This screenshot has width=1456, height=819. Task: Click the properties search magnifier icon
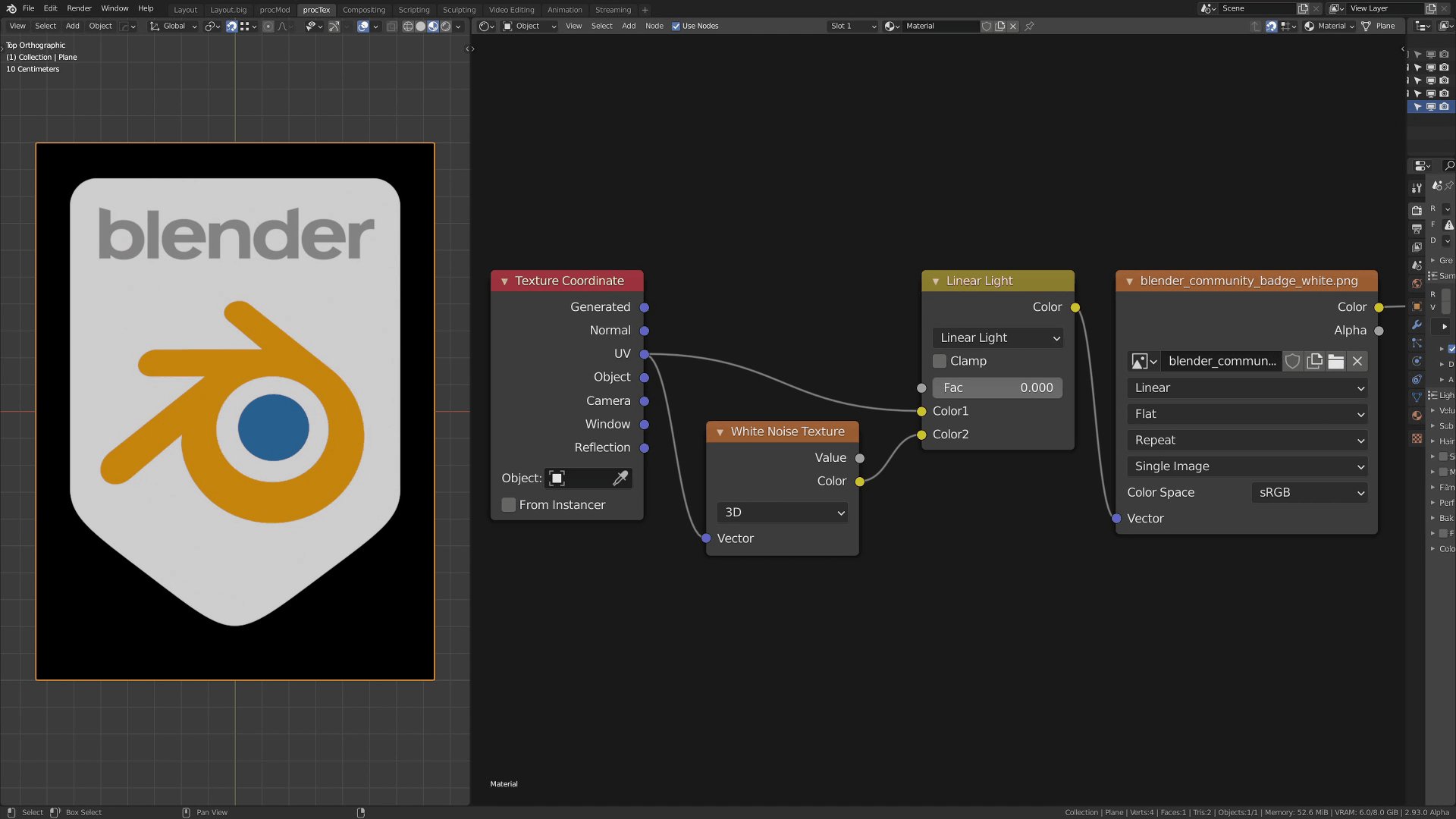1448,165
